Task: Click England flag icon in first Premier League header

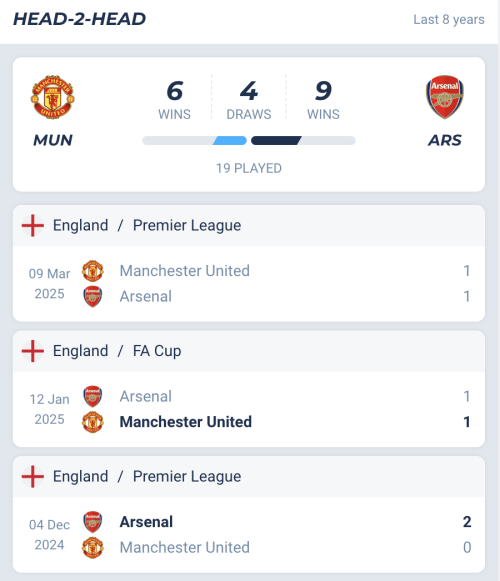Action: click(33, 225)
